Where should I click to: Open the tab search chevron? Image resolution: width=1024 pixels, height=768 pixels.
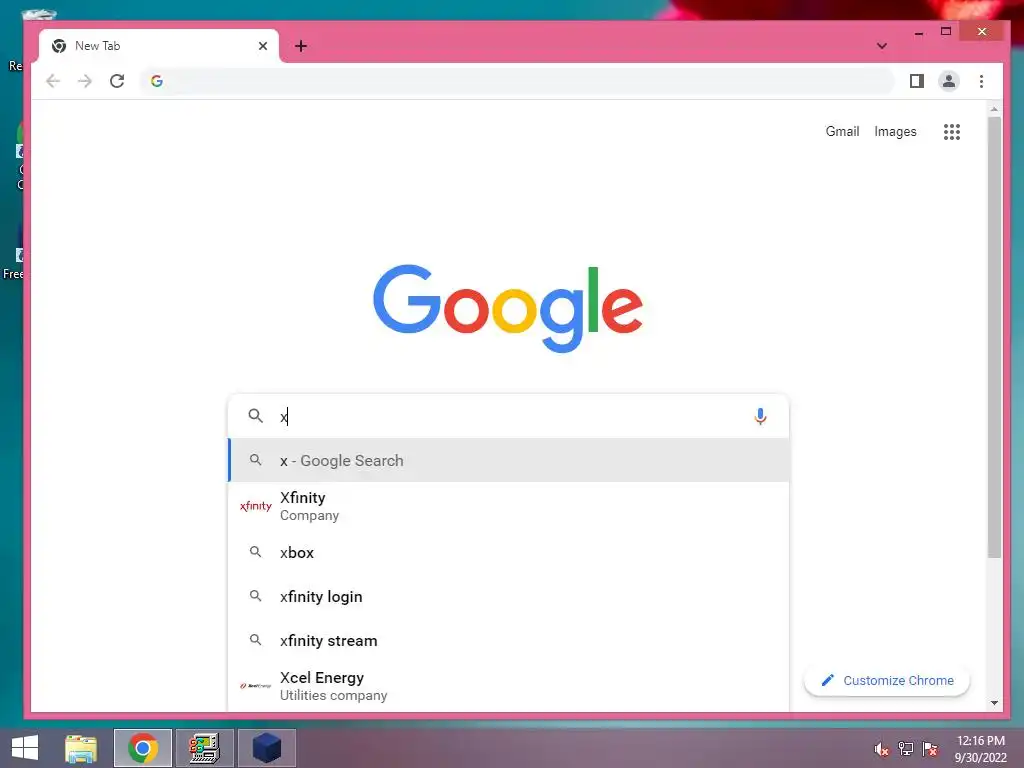[882, 46]
